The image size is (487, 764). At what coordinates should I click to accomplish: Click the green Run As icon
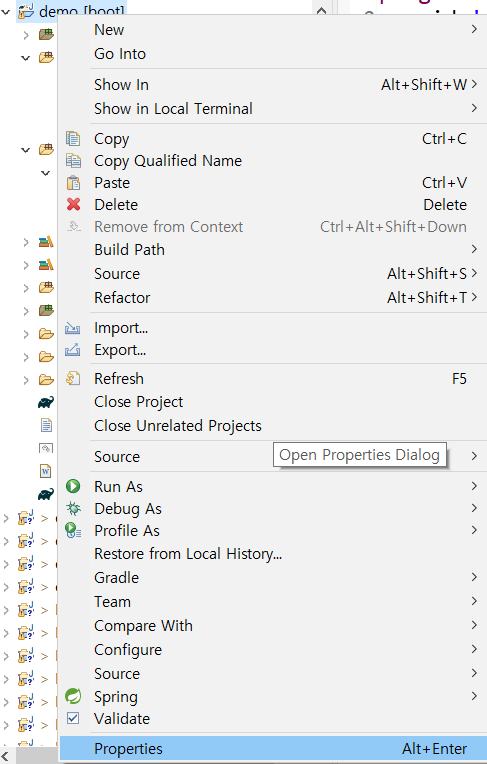pyautogui.click(x=73, y=486)
